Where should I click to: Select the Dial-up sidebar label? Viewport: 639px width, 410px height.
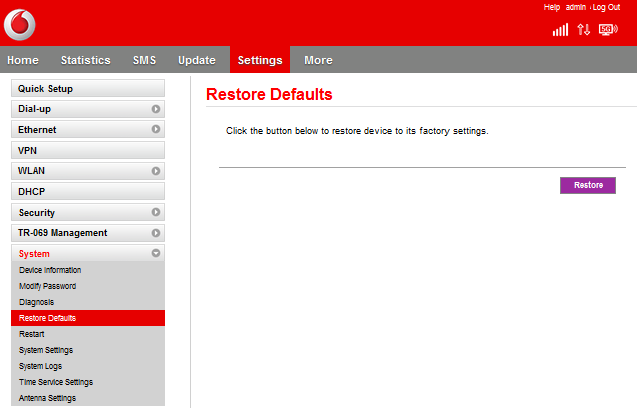tap(35, 109)
